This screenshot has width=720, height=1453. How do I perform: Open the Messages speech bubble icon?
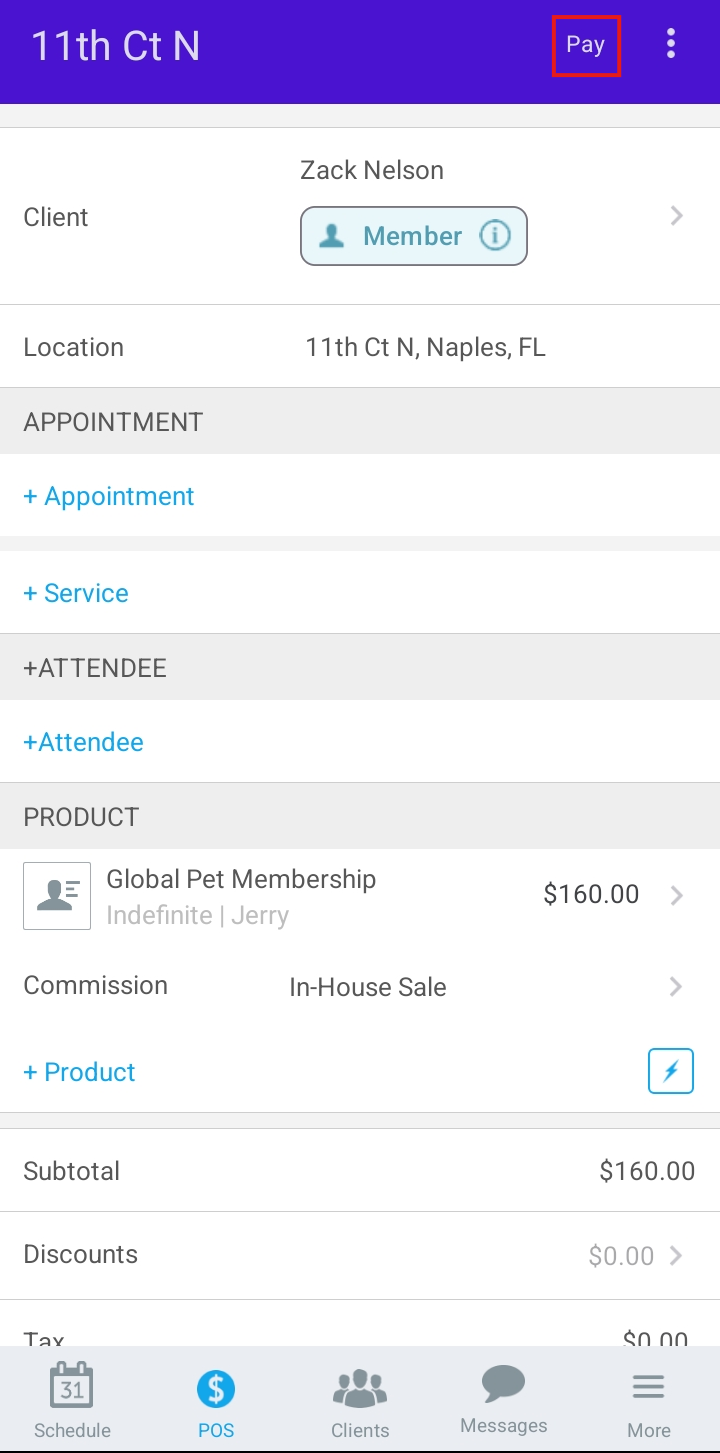click(x=504, y=1385)
